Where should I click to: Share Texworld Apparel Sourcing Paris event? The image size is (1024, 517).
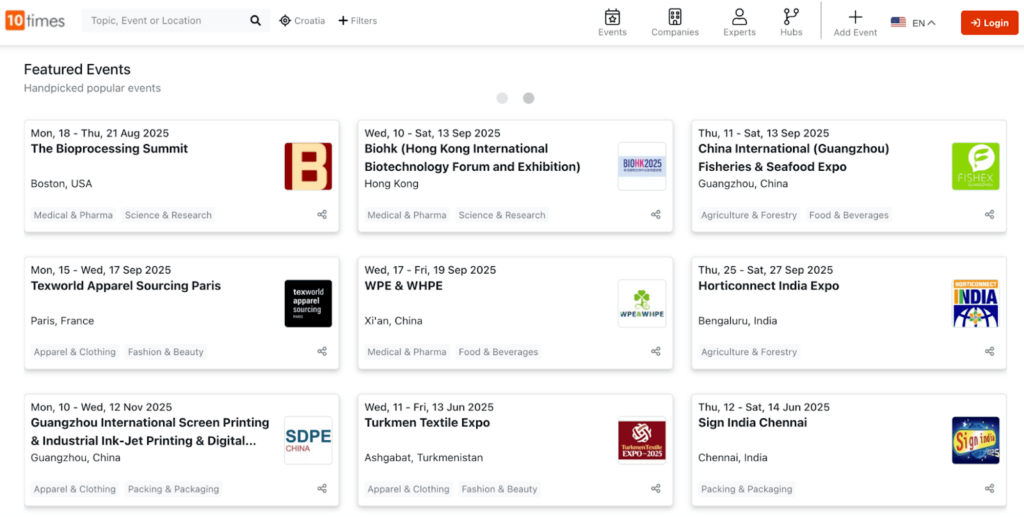coord(322,351)
